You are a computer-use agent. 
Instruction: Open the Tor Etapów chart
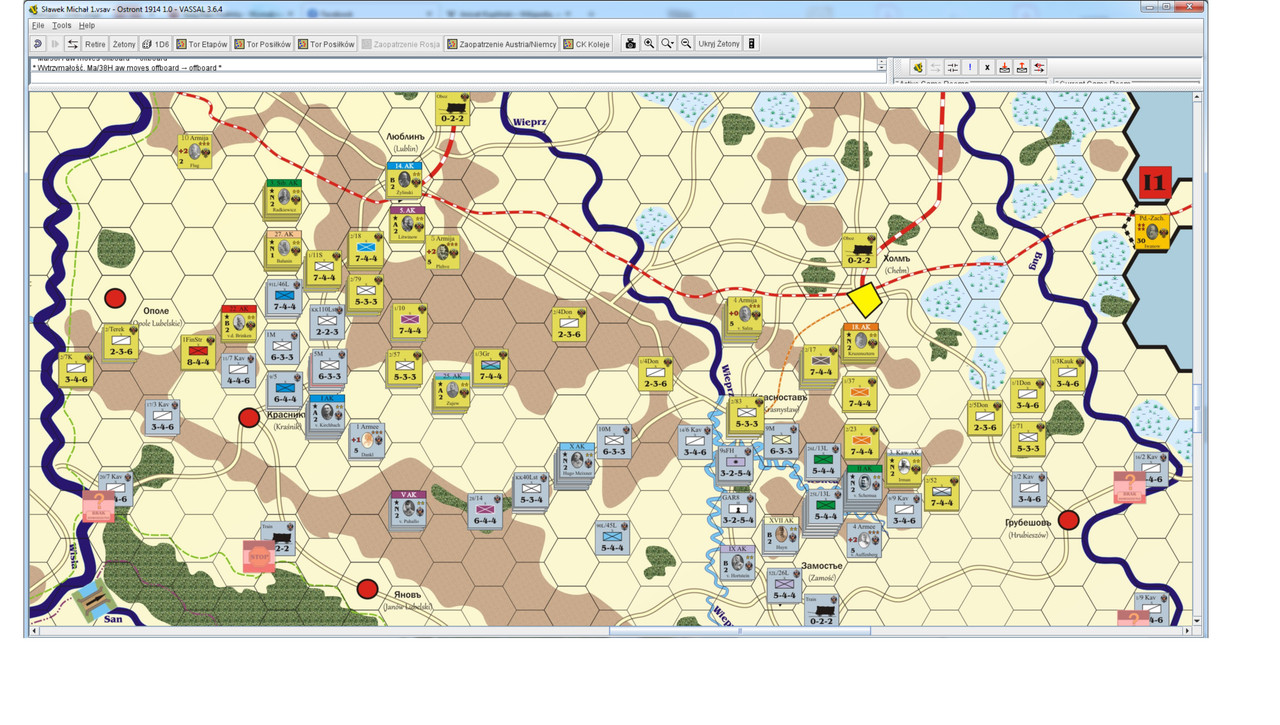pos(202,44)
